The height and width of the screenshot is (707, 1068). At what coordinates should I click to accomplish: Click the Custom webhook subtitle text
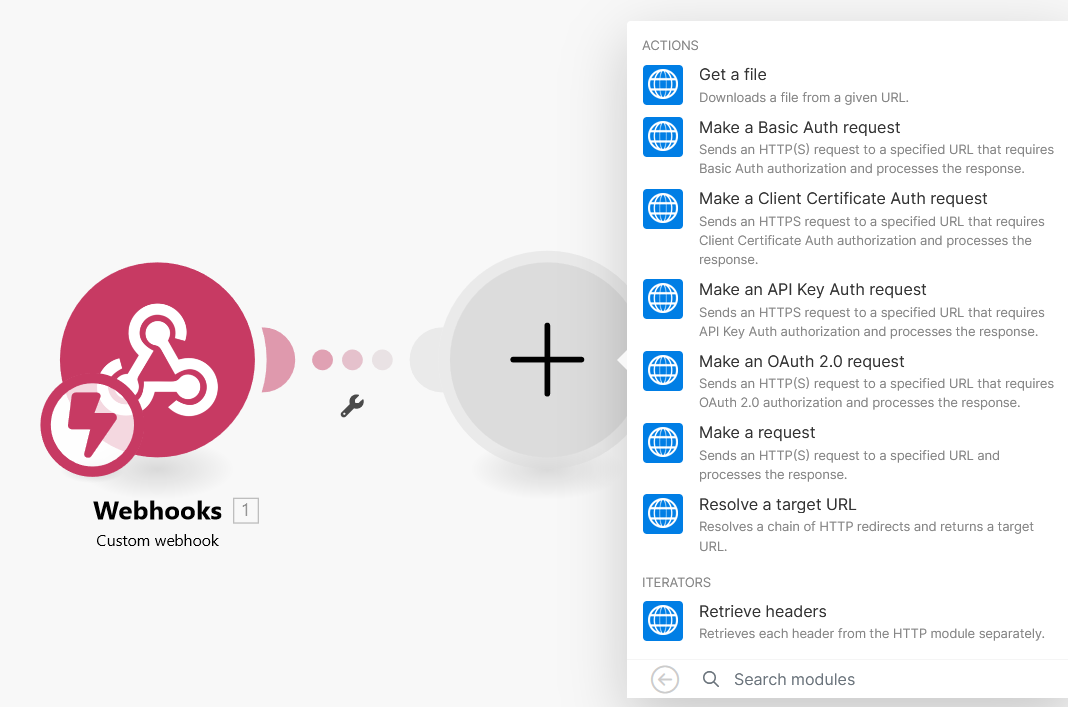pyautogui.click(x=157, y=541)
